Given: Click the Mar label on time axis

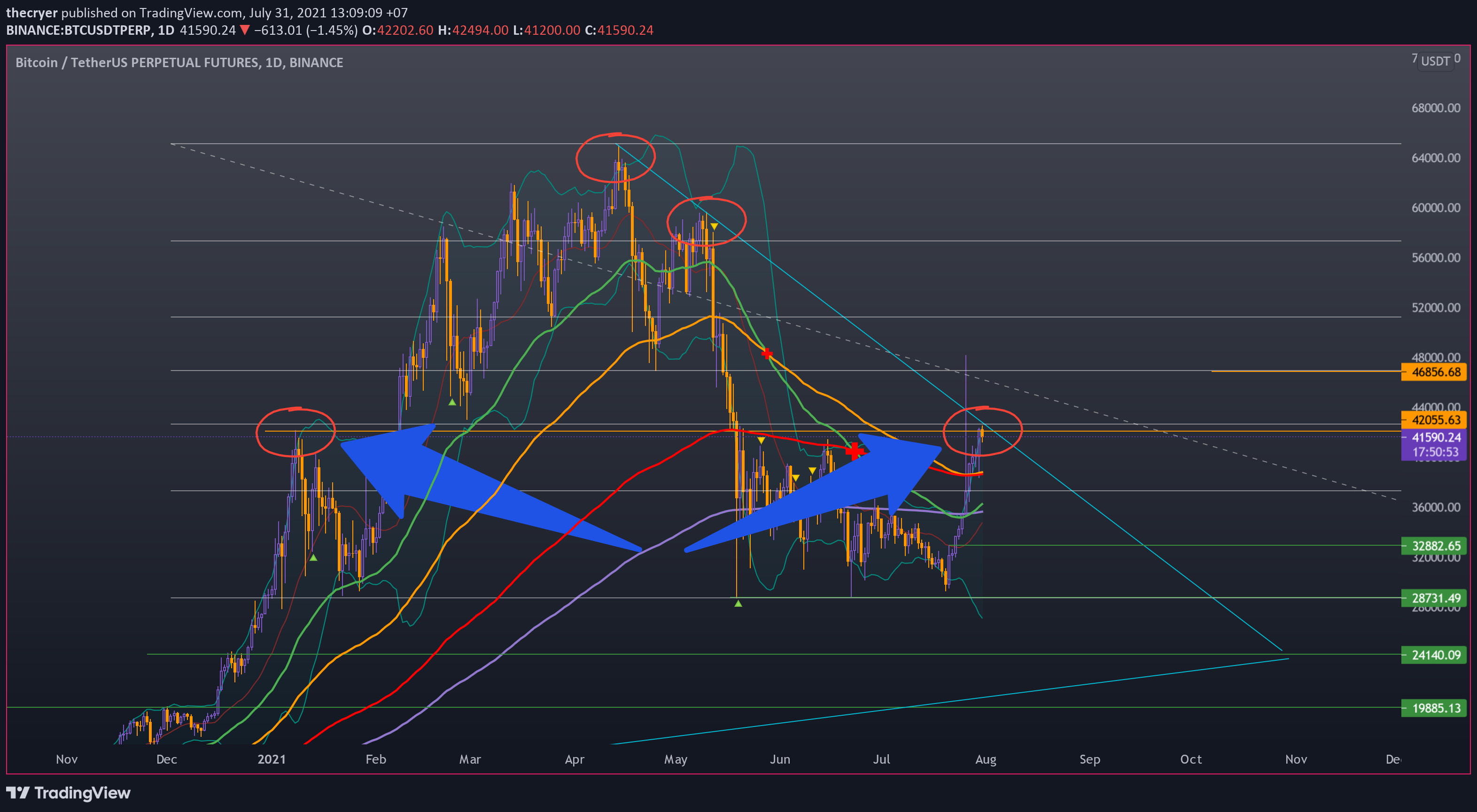Looking at the screenshot, I should pos(470,759).
